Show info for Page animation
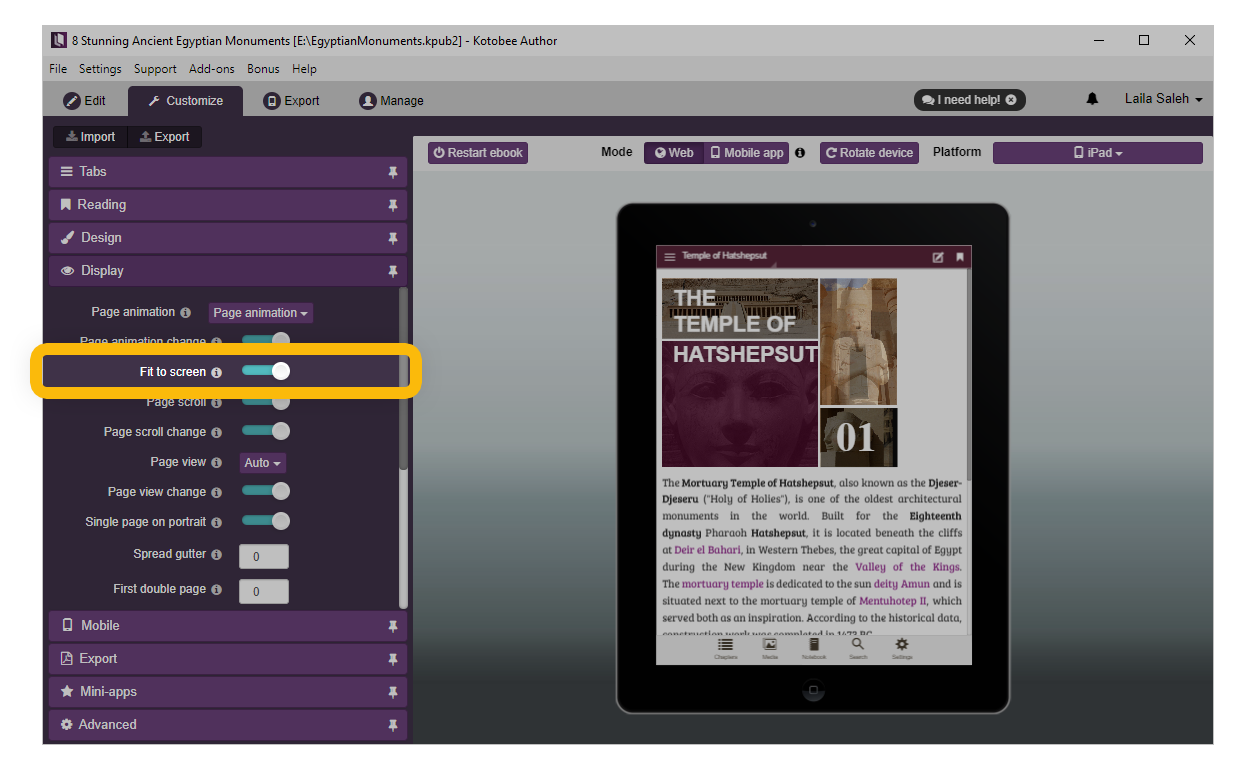The image size is (1250, 770). [185, 313]
